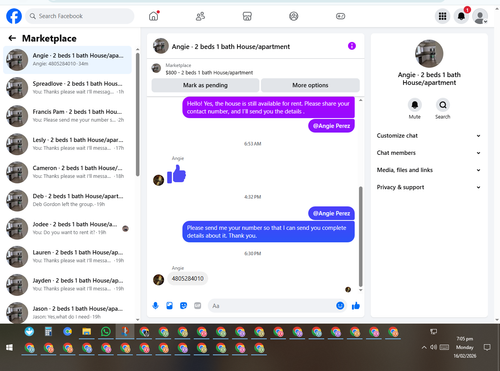Click the 4805284010 message bubble
The height and width of the screenshot is (371, 500).
click(188, 279)
